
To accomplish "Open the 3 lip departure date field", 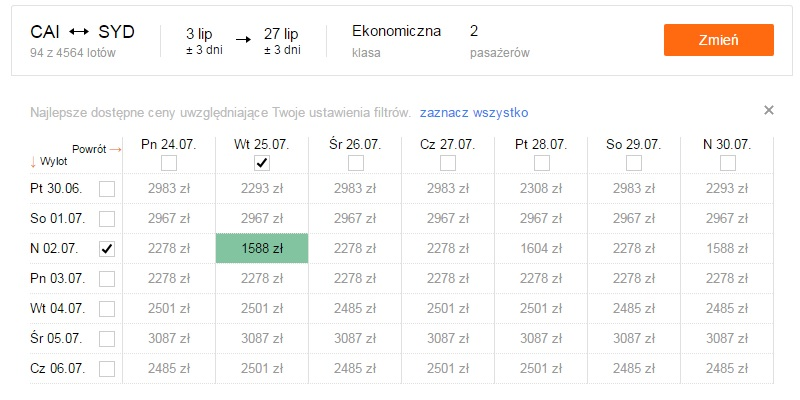I will pyautogui.click(x=204, y=41).
